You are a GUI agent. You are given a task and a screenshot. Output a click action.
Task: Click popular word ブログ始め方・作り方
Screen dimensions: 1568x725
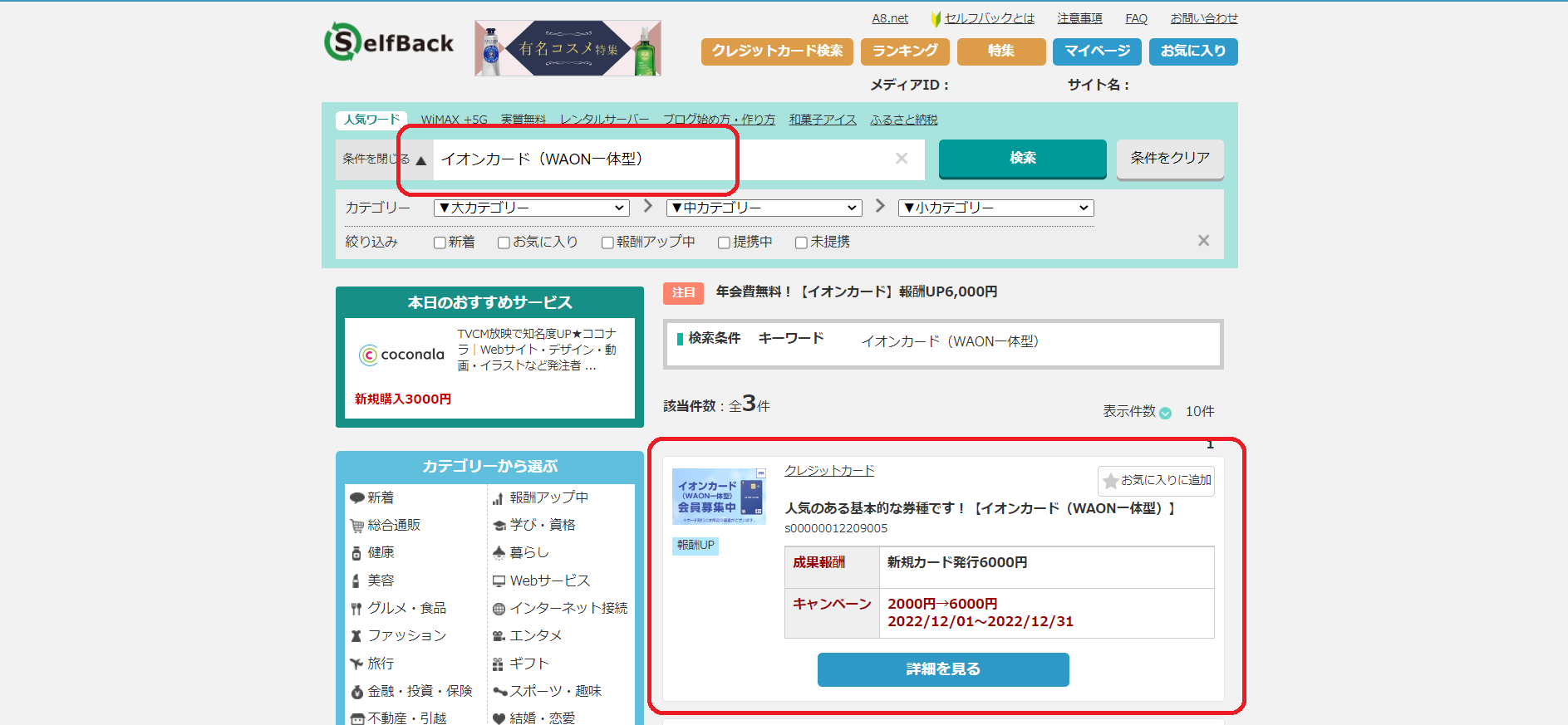pos(719,120)
